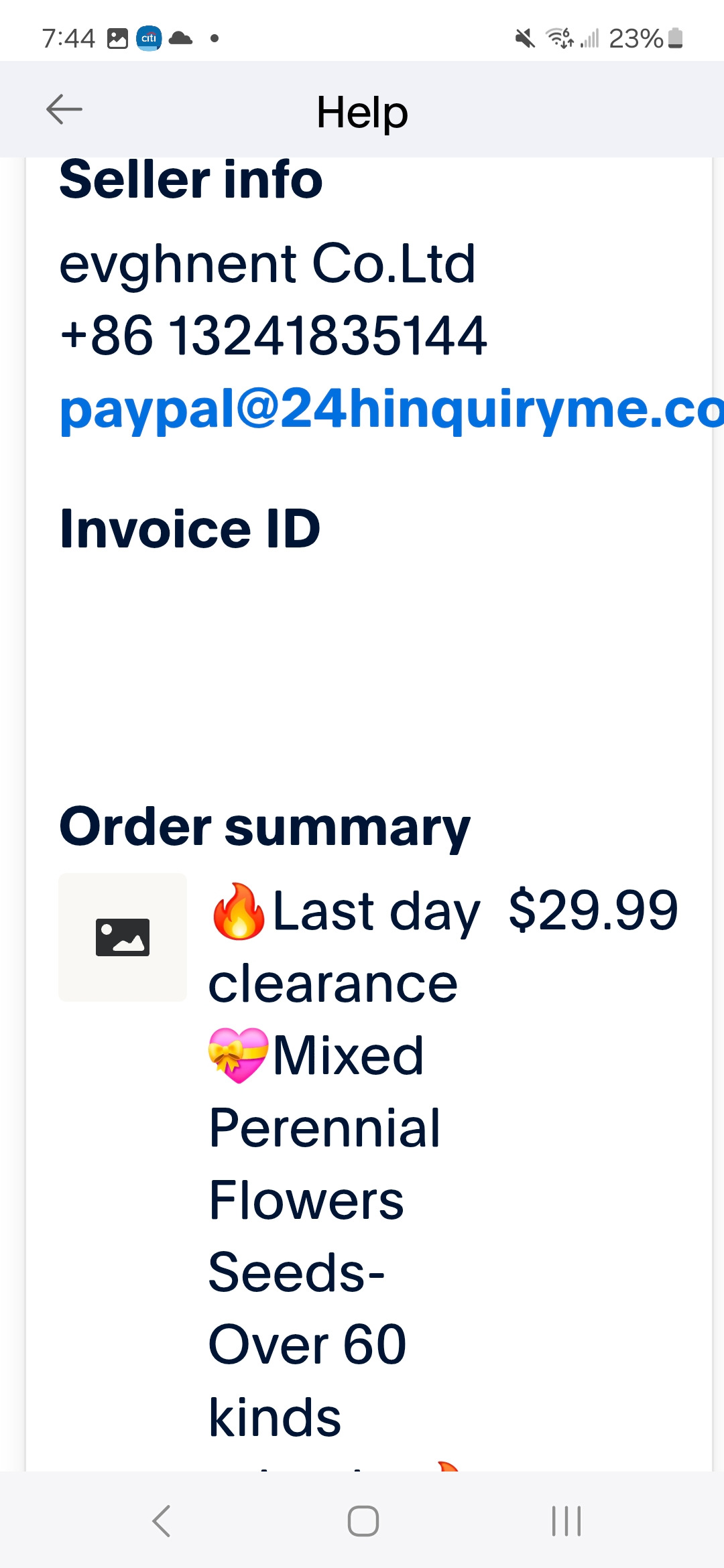
Task: Select the evghnent Co.Ltd seller name
Action: pos(267,263)
